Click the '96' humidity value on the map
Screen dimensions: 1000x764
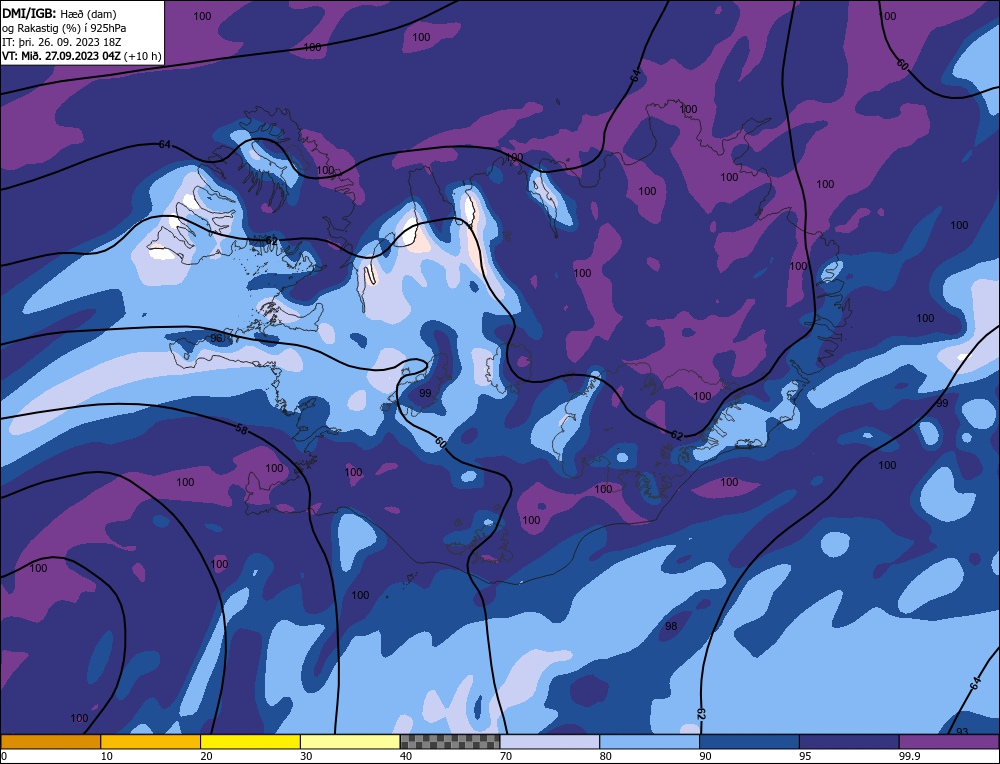216,338
